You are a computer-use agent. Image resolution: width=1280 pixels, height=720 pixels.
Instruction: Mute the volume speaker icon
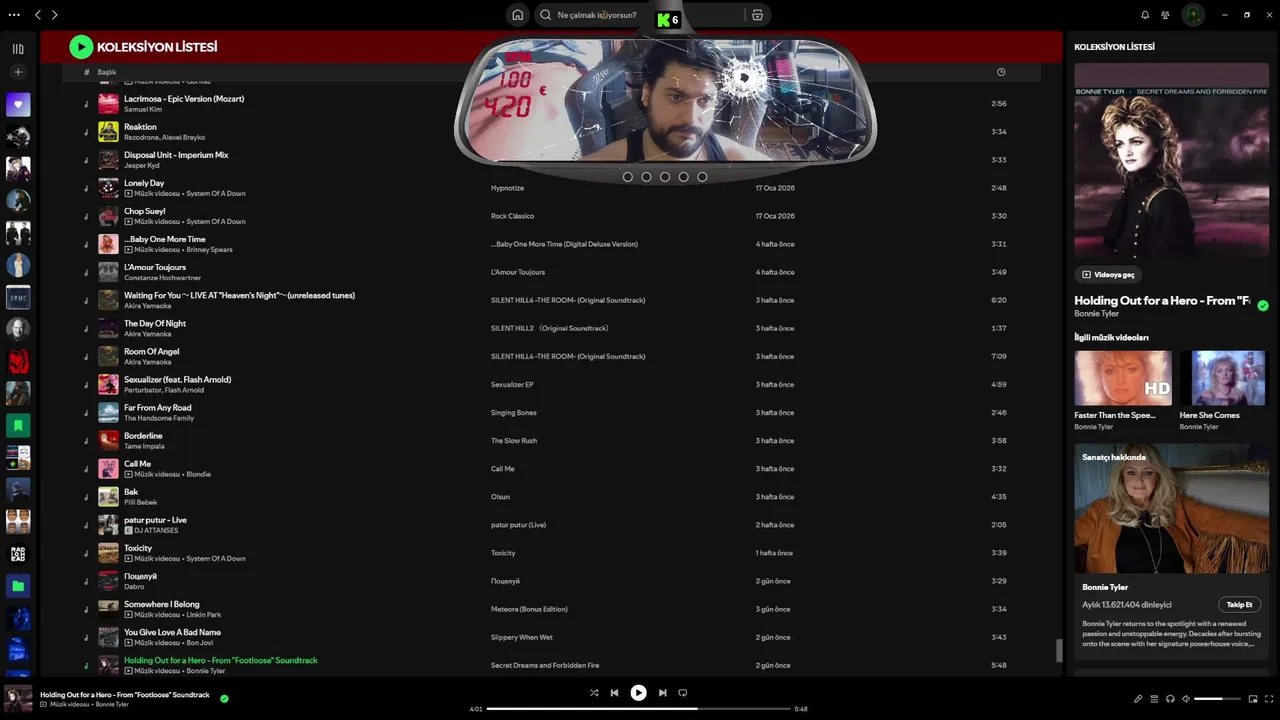[x=1186, y=699]
